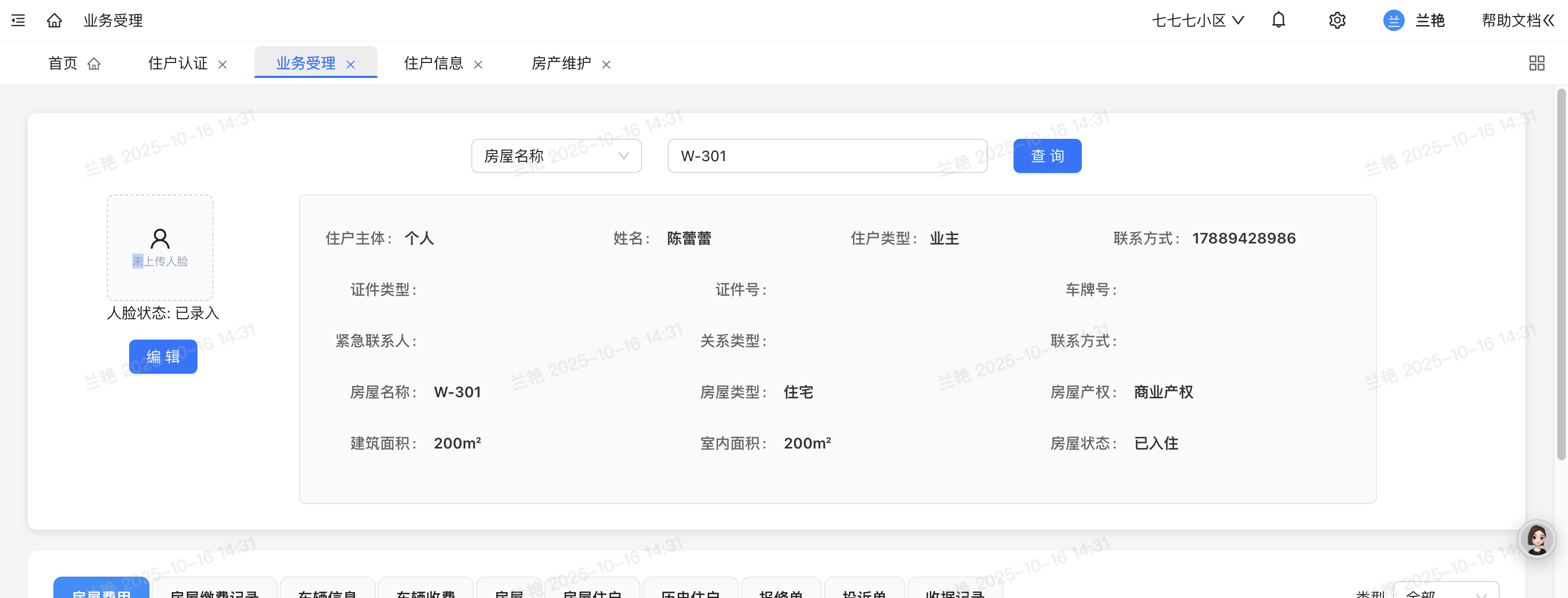Click the 查询 search button
The height and width of the screenshot is (598, 1568).
[1047, 156]
